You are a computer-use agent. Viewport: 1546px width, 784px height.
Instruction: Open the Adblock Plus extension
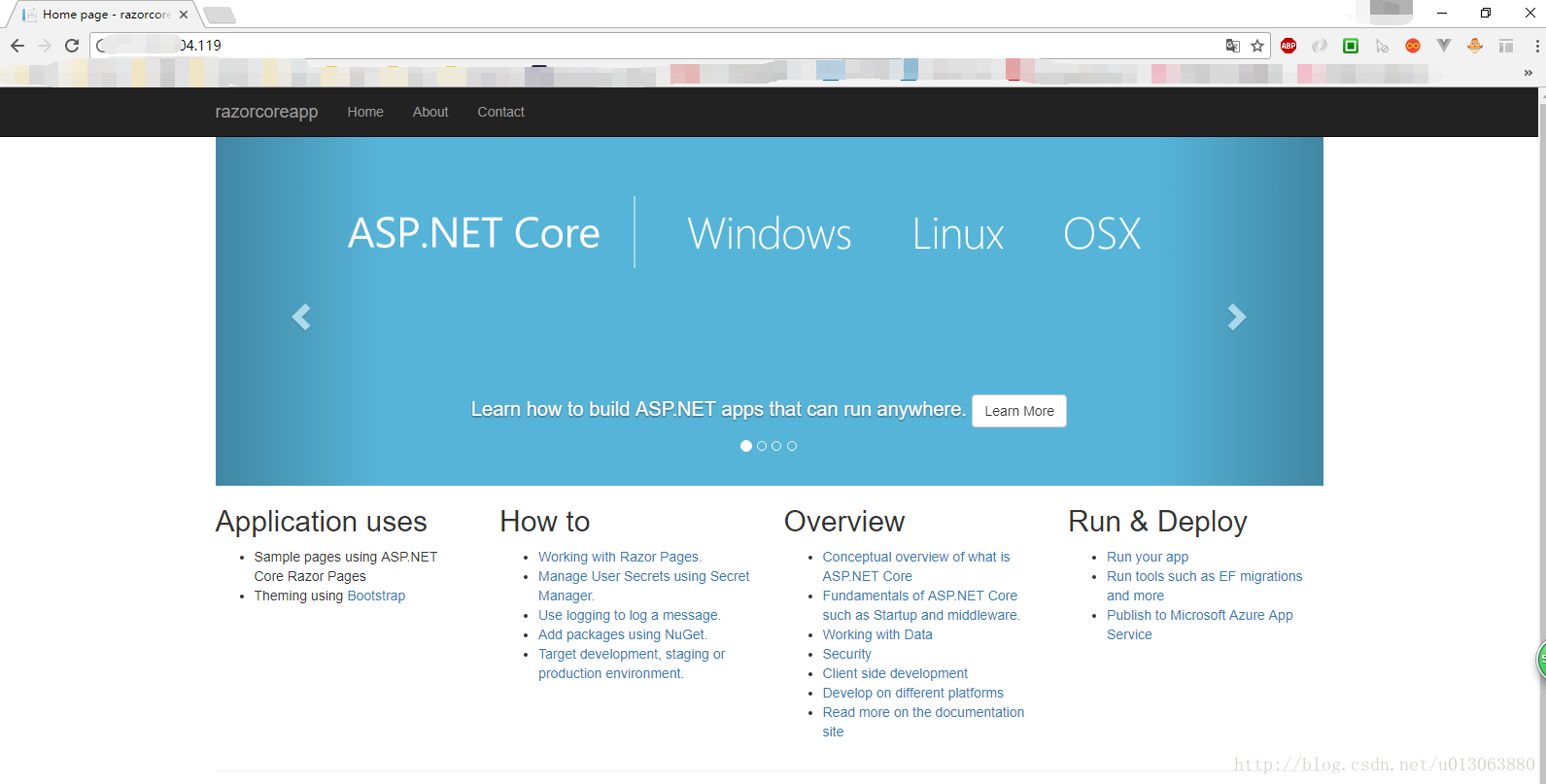[x=1288, y=46]
